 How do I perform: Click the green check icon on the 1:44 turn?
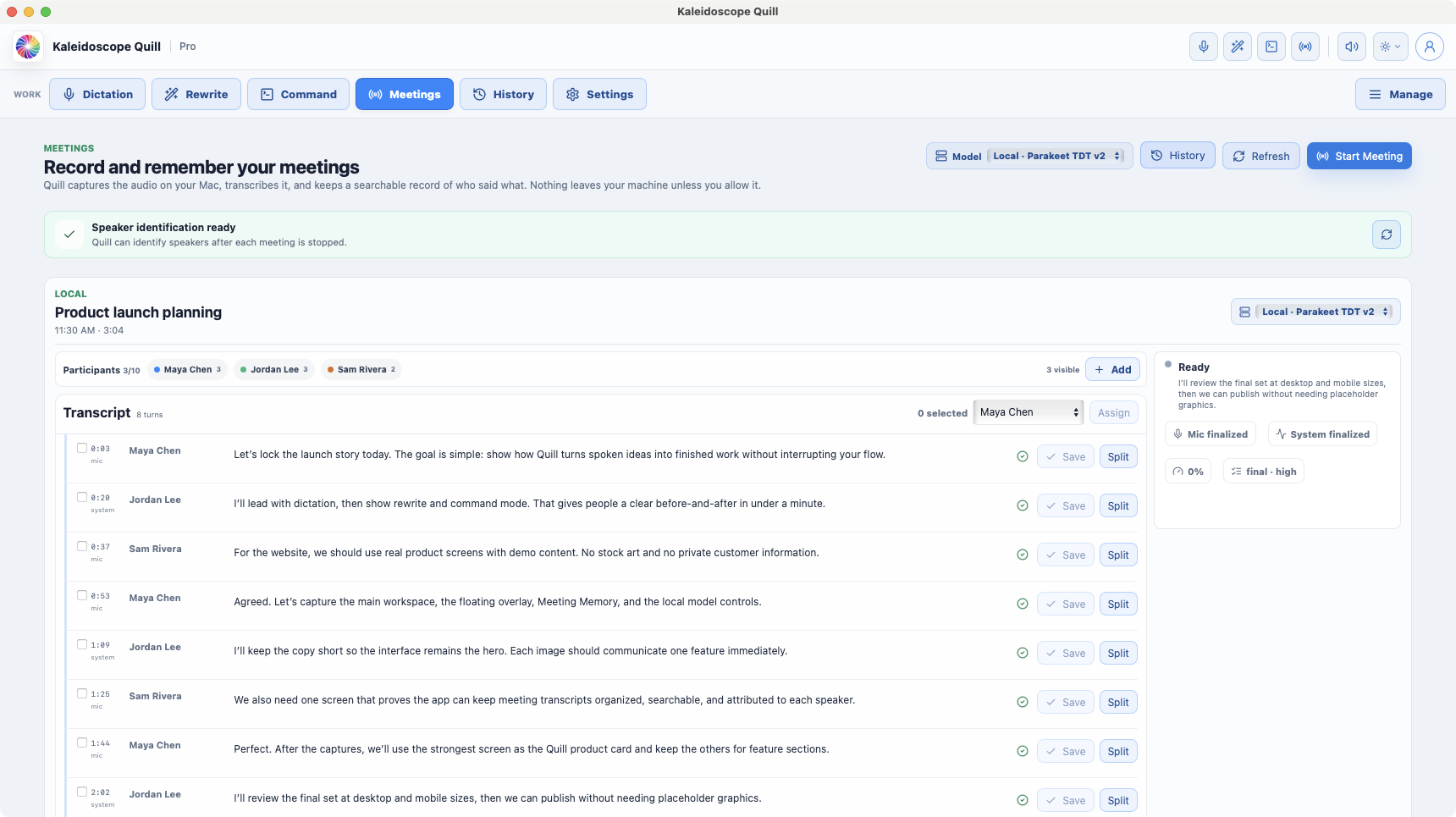(1022, 751)
